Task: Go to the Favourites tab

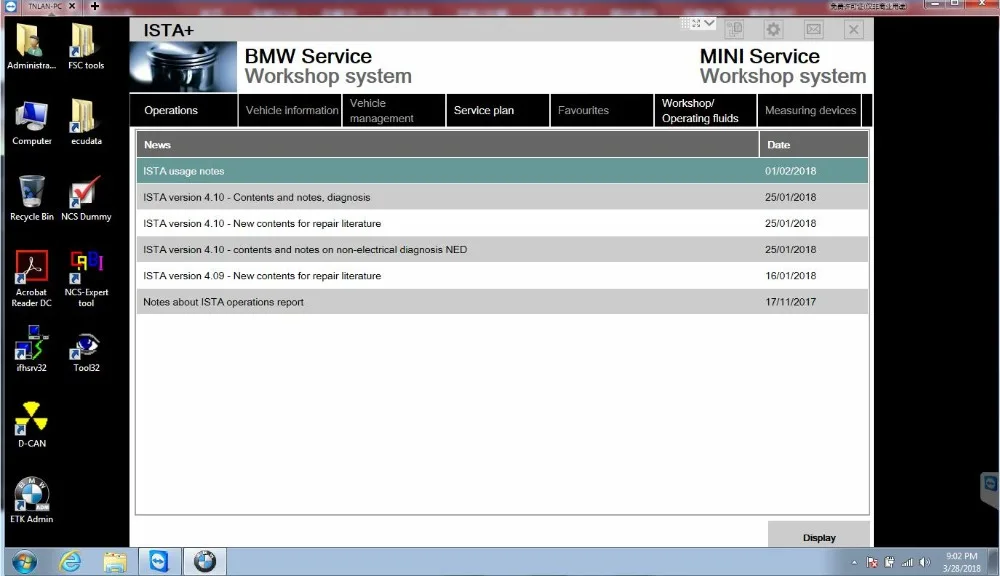Action: coord(601,110)
